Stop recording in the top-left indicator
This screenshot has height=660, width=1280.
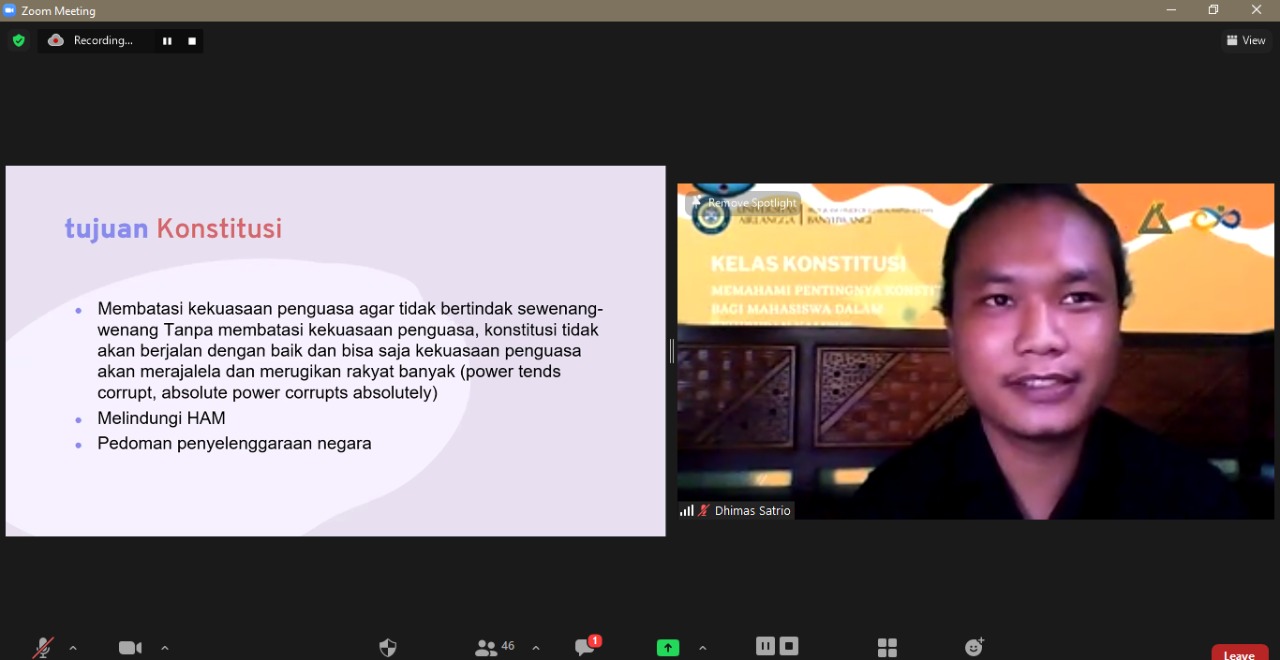tap(192, 41)
